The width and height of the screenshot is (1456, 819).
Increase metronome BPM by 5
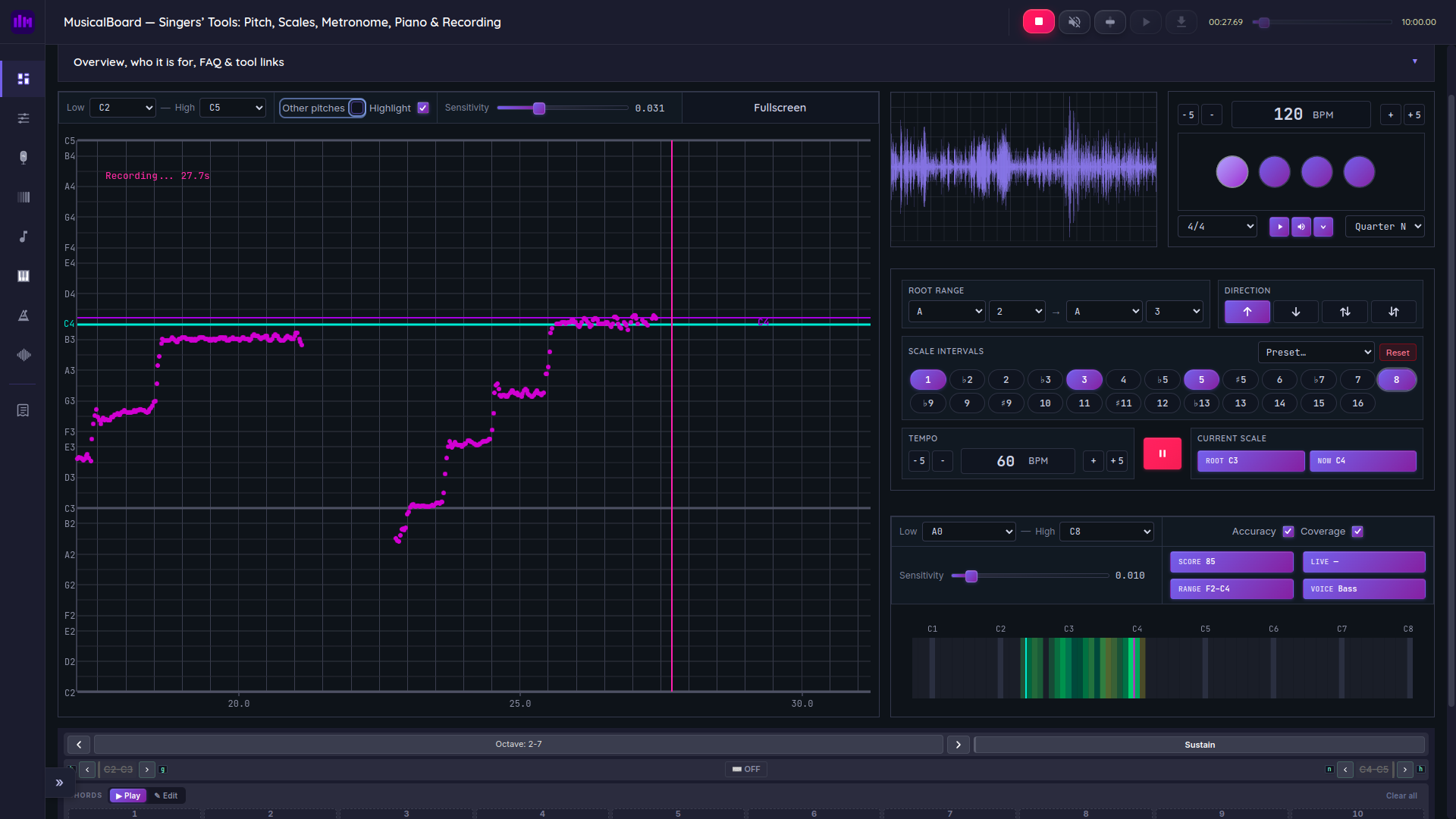1414,115
